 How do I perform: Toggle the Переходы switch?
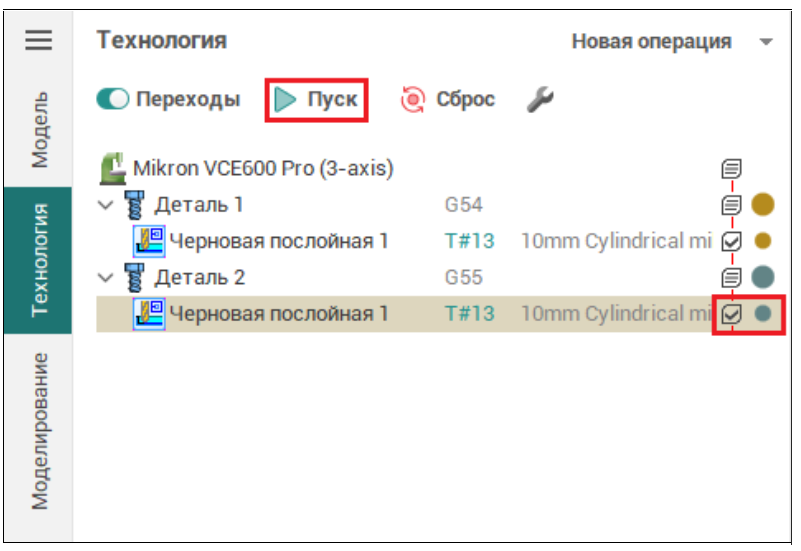[x=113, y=100]
